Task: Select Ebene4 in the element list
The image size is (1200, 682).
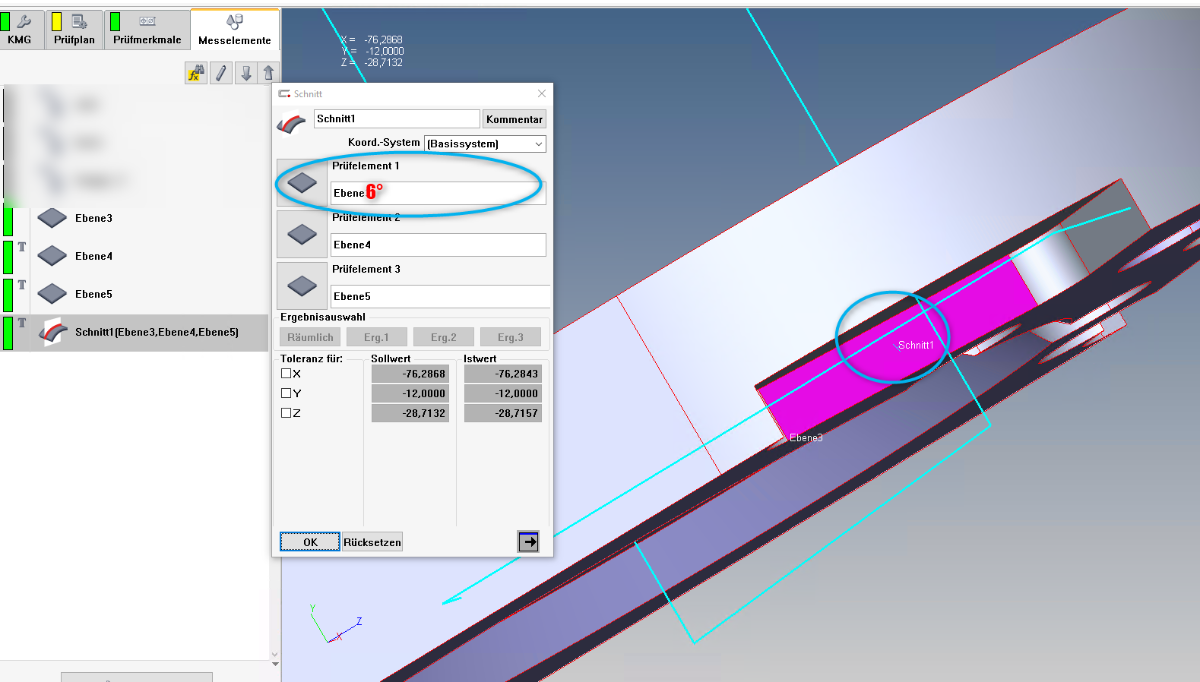Action: pyautogui.click(x=93, y=256)
